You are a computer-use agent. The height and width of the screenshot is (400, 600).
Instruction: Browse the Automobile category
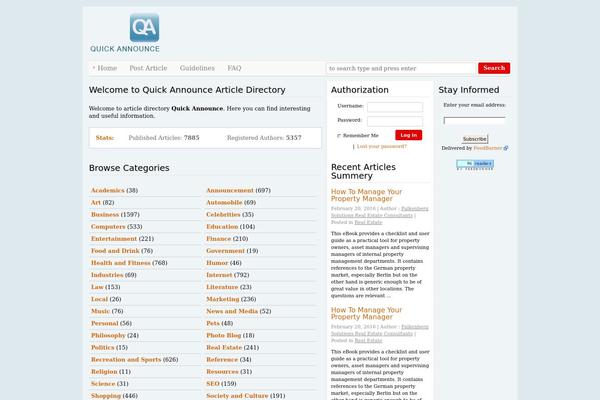coord(224,202)
